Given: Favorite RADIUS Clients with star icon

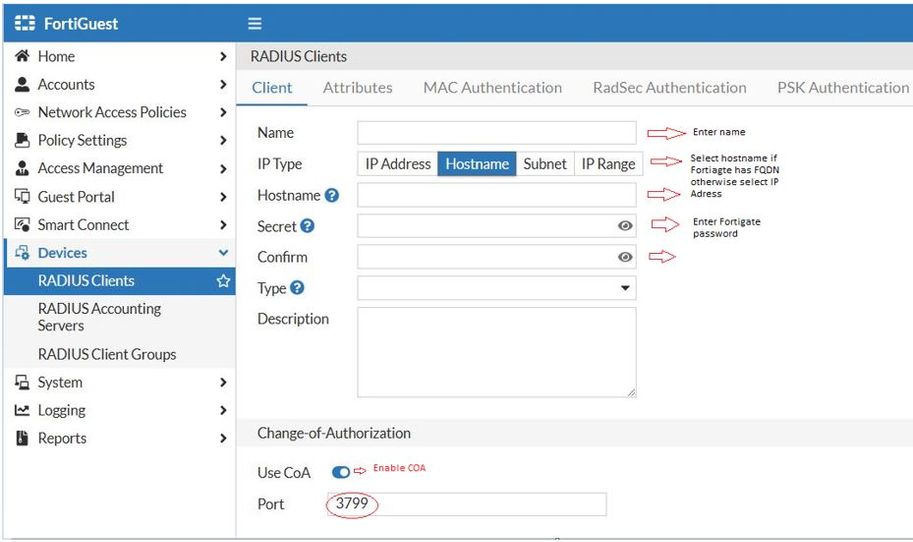Looking at the screenshot, I should click(223, 281).
